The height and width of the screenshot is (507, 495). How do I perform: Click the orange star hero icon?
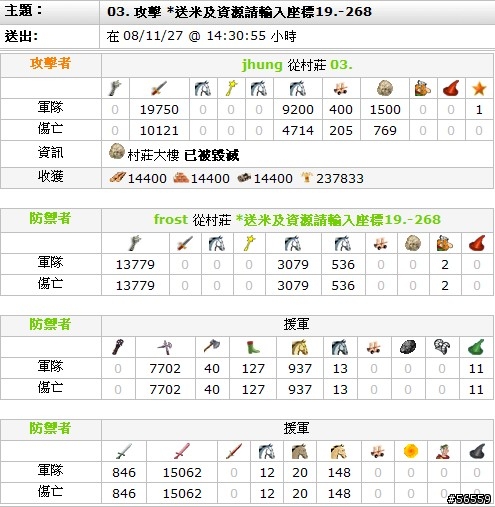(x=479, y=89)
